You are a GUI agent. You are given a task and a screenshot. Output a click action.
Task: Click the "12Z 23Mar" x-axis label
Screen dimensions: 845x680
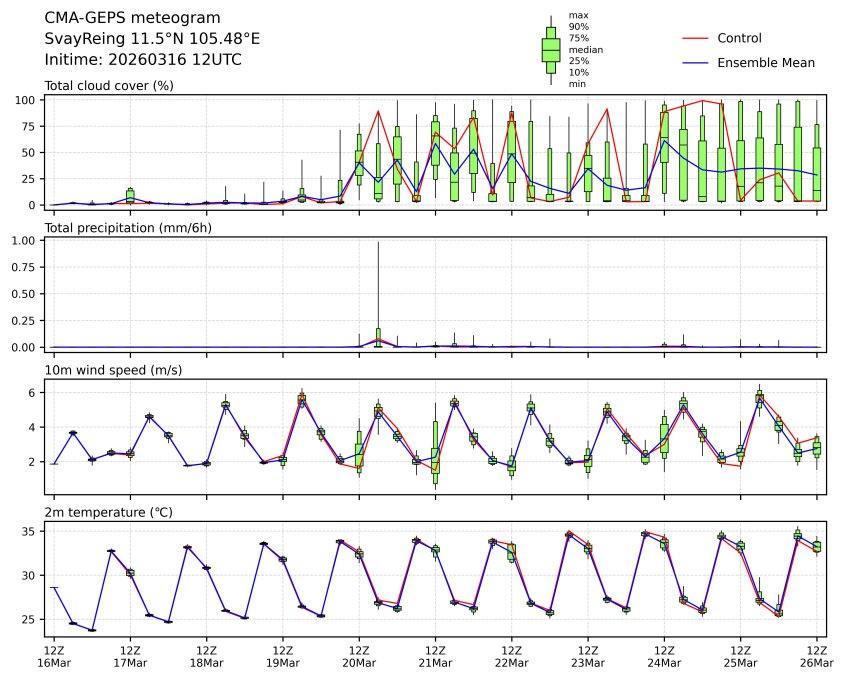[x=587, y=656]
